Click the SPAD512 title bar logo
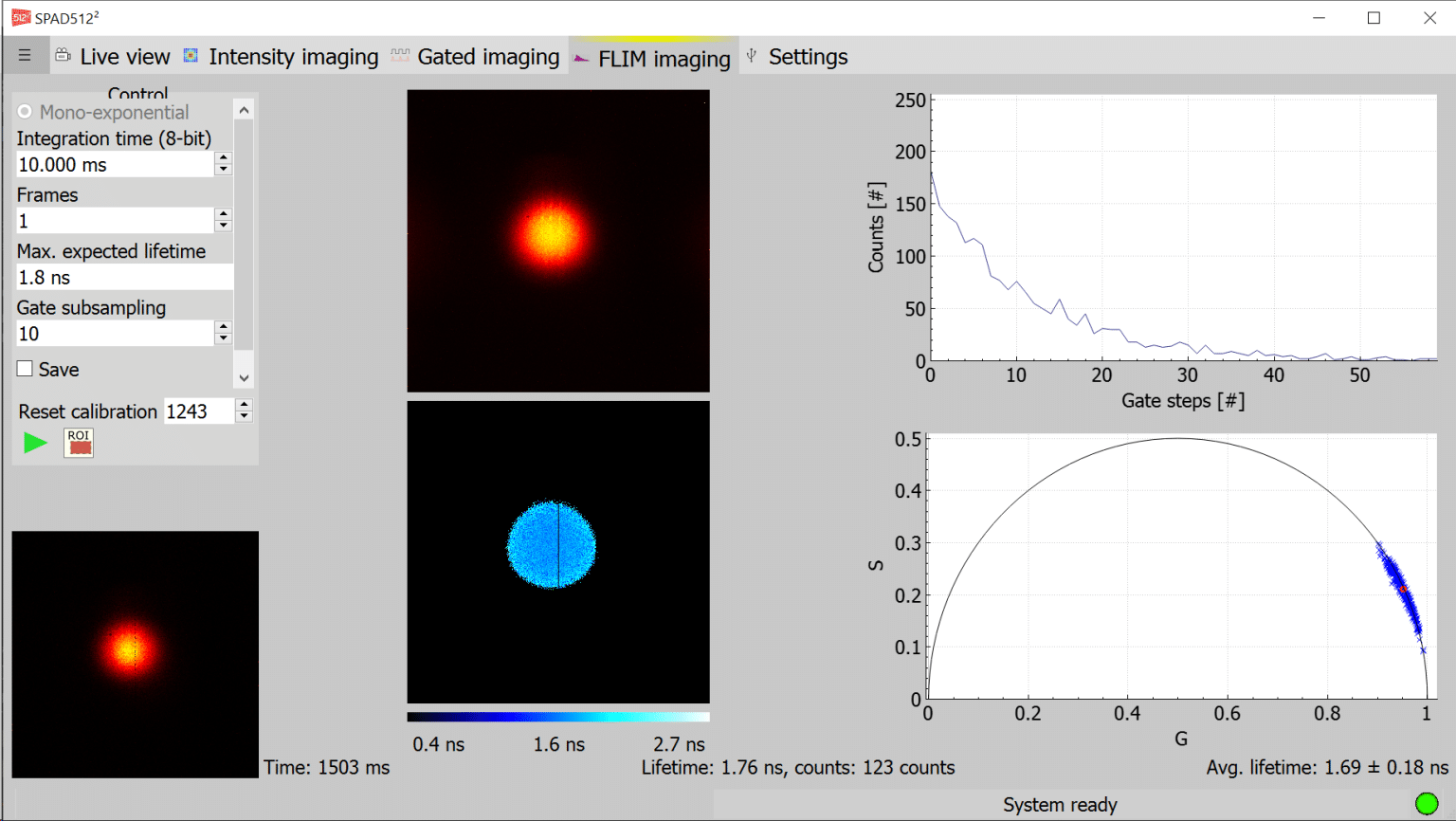 pos(21,16)
